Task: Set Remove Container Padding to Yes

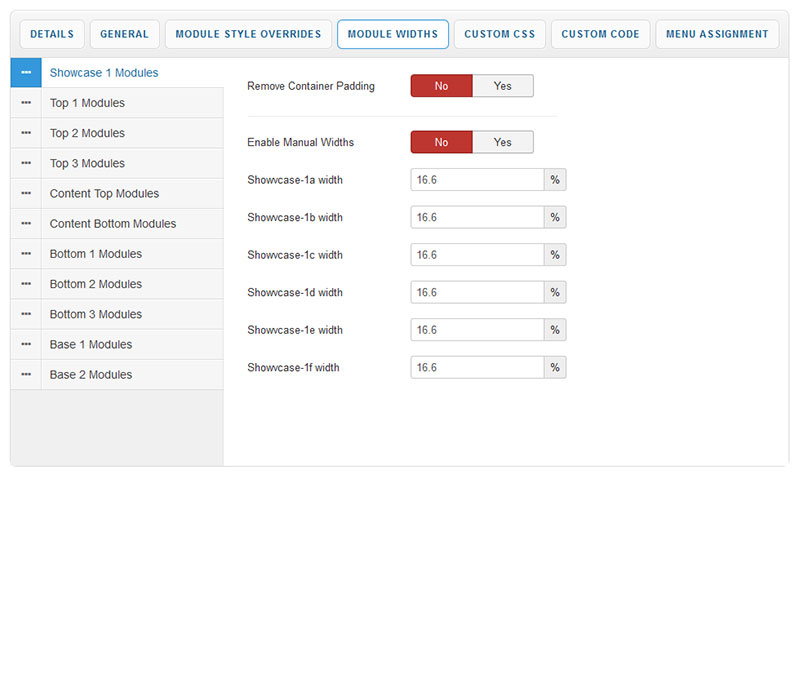Action: click(502, 86)
